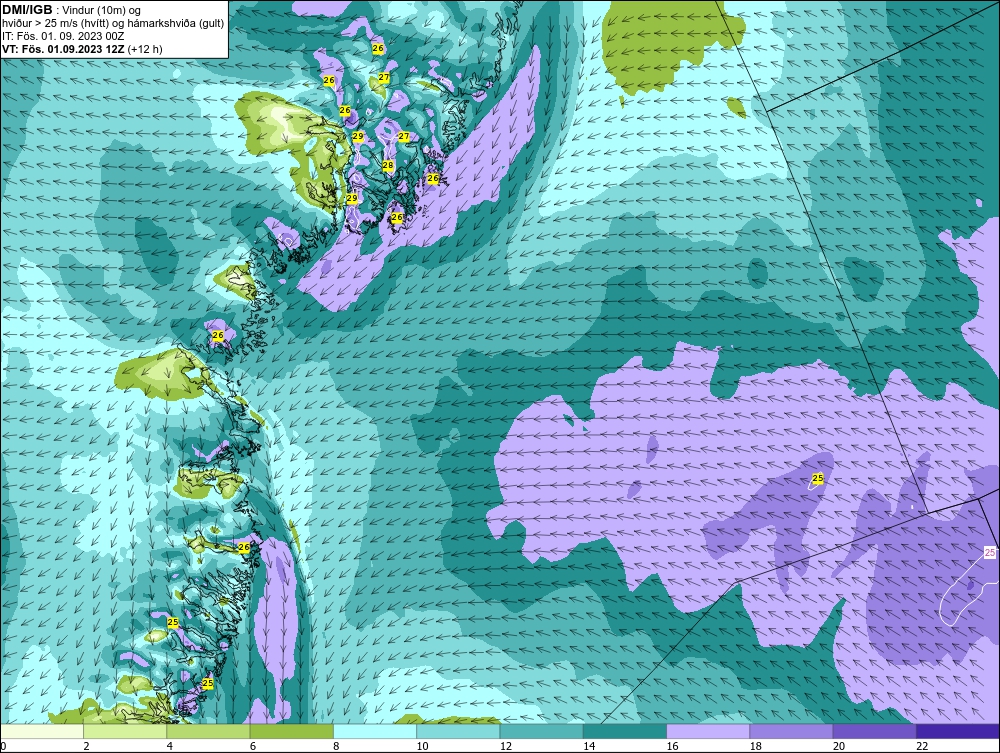
Task: Click the 4–6 m/s green legend swatch
Action: [x=209, y=731]
